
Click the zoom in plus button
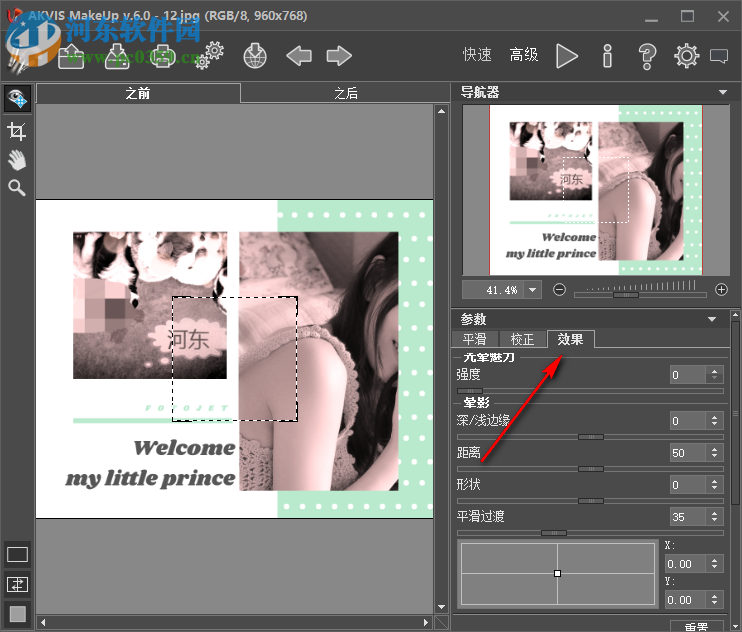(x=721, y=289)
